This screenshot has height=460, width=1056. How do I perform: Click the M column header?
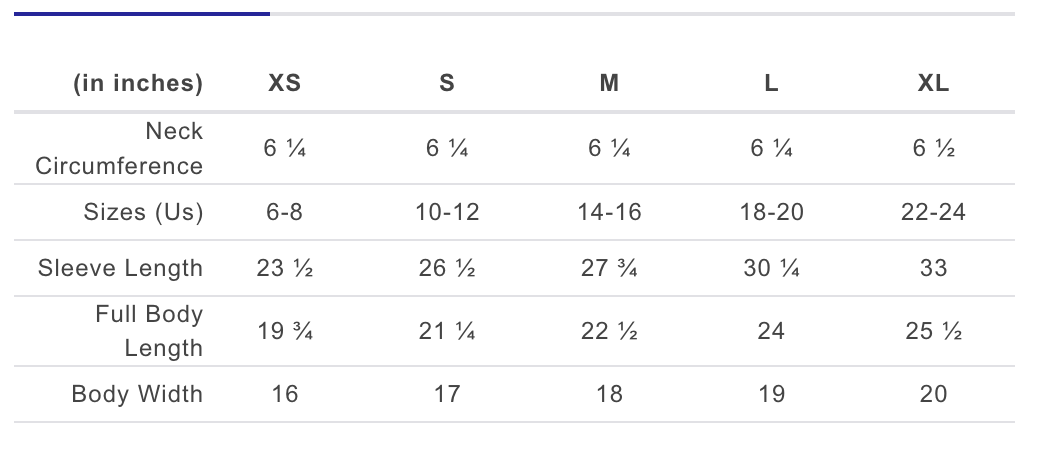(609, 84)
